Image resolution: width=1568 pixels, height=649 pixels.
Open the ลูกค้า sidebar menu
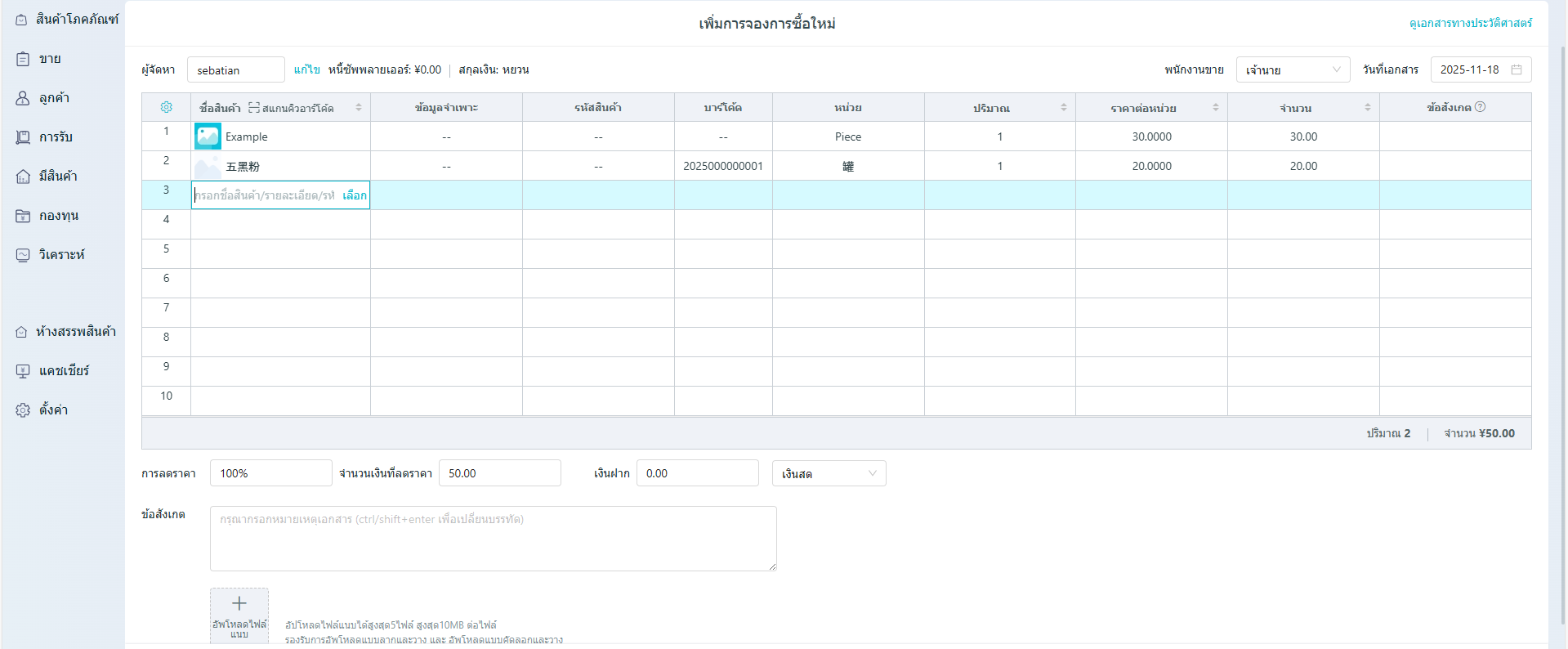click(x=54, y=98)
